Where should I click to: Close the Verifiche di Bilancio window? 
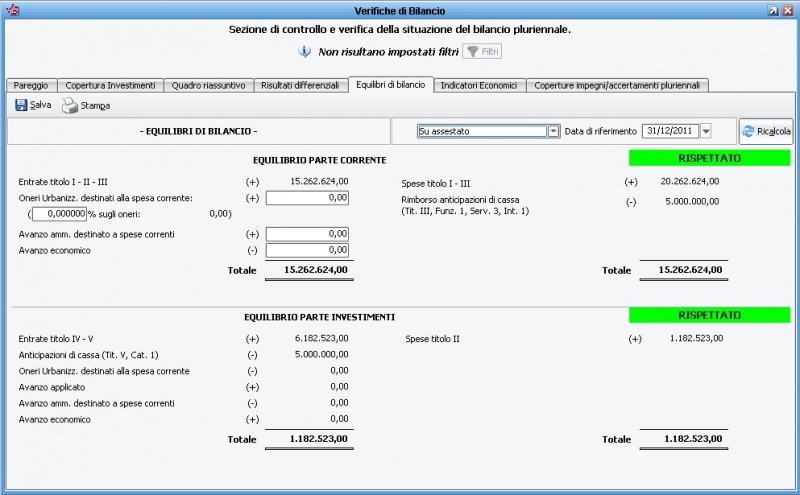[x=788, y=10]
